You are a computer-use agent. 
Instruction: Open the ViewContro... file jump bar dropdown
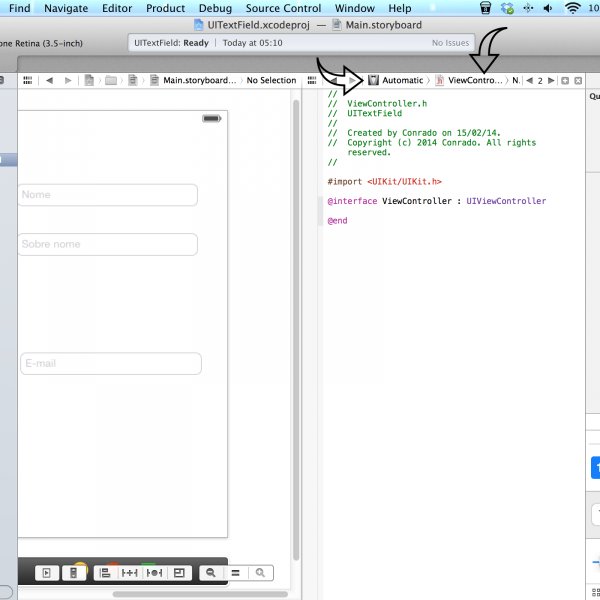(x=469, y=80)
